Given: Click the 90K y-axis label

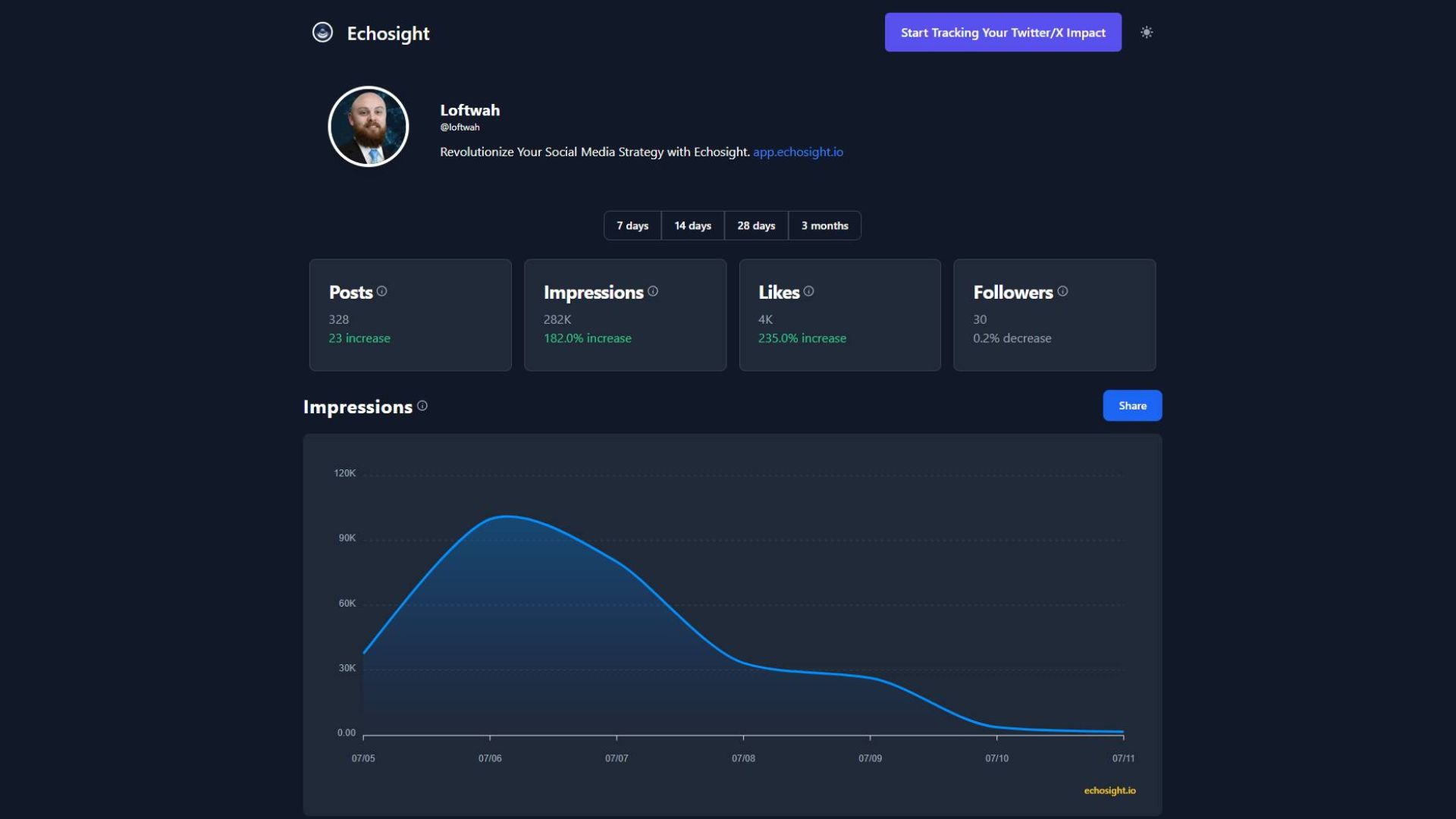Looking at the screenshot, I should [347, 538].
